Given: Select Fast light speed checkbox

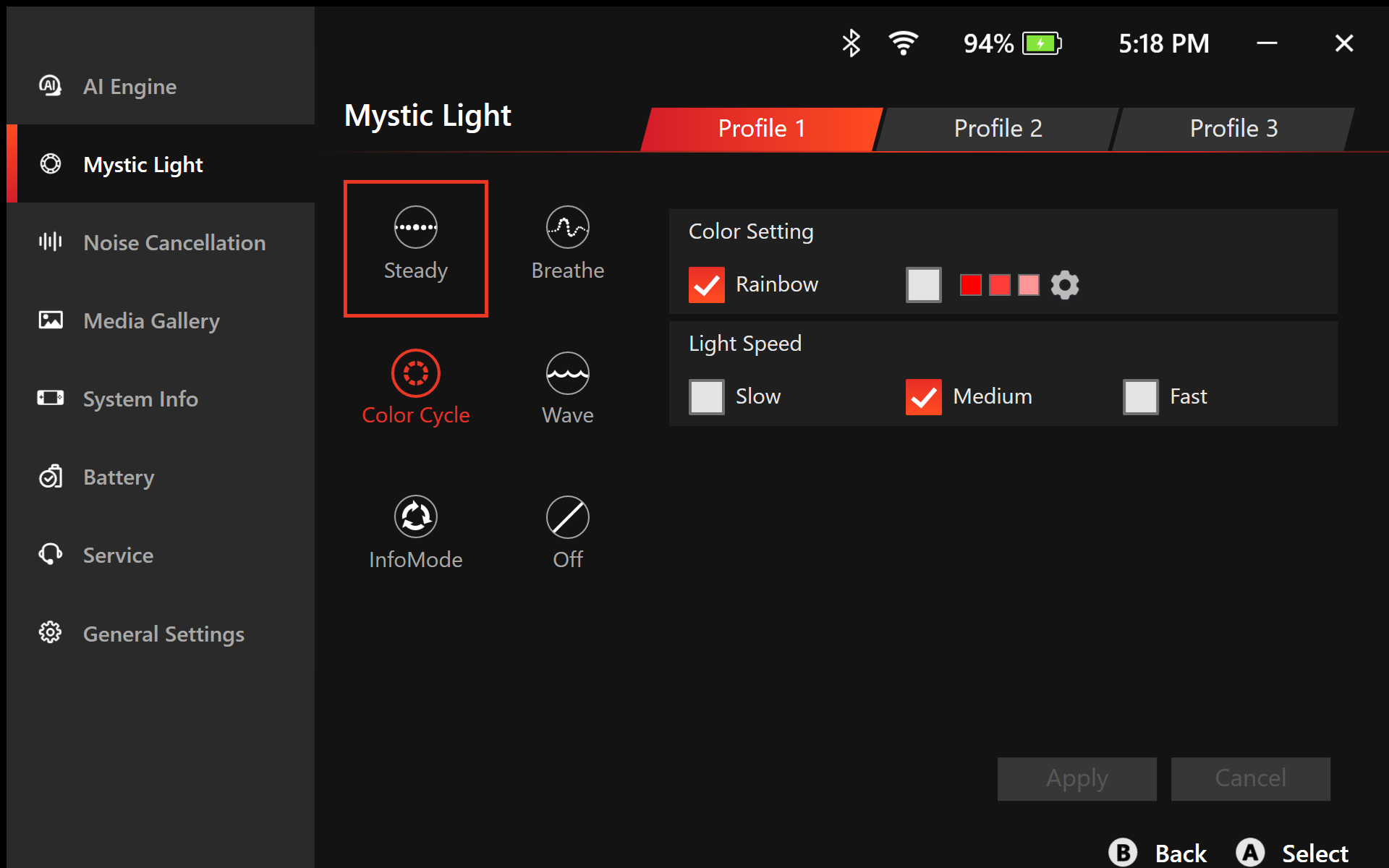Looking at the screenshot, I should point(1140,397).
